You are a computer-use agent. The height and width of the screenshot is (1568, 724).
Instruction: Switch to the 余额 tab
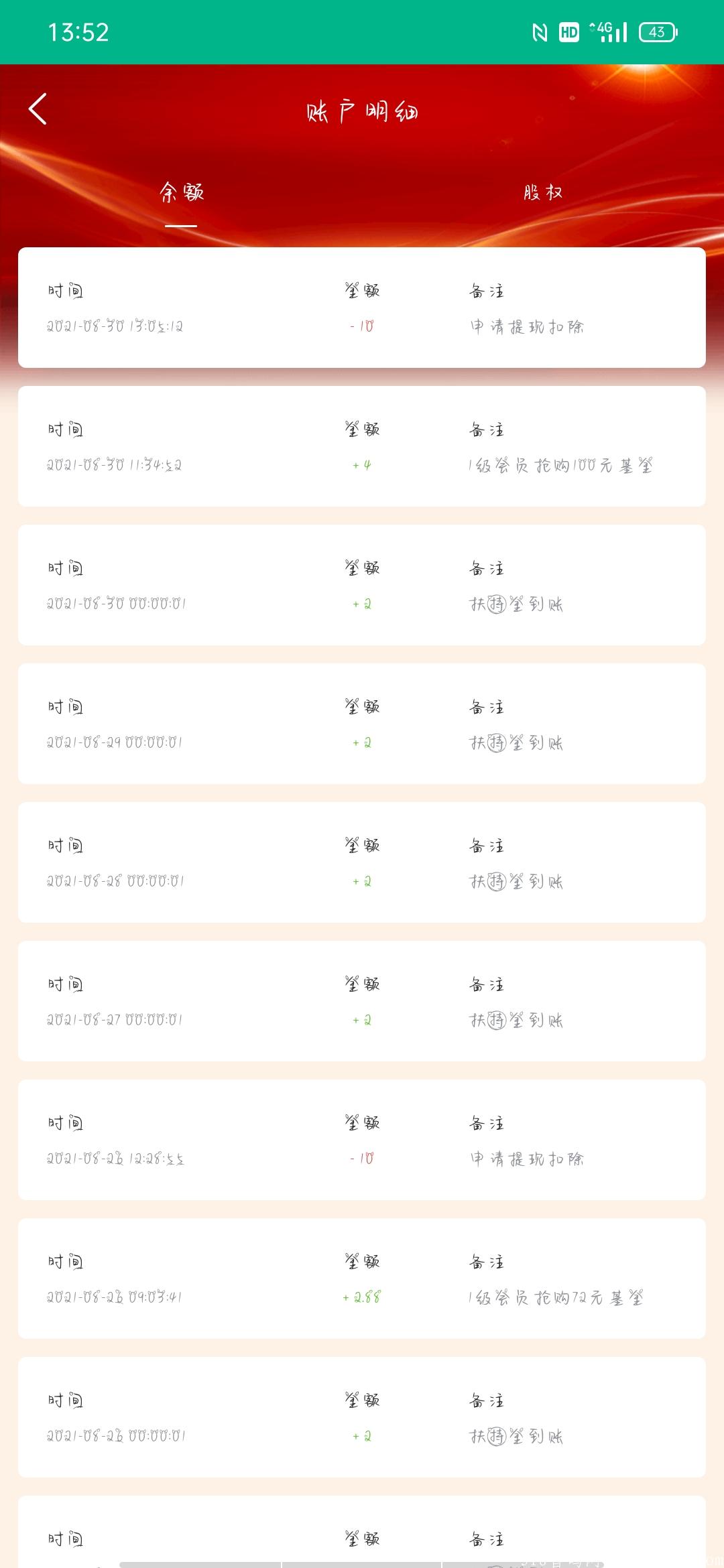pyautogui.click(x=181, y=193)
